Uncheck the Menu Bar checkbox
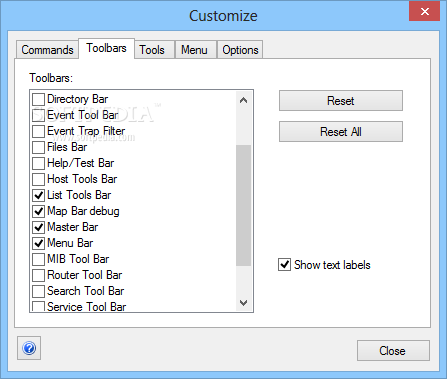The height and width of the screenshot is (379, 447). [x=38, y=243]
